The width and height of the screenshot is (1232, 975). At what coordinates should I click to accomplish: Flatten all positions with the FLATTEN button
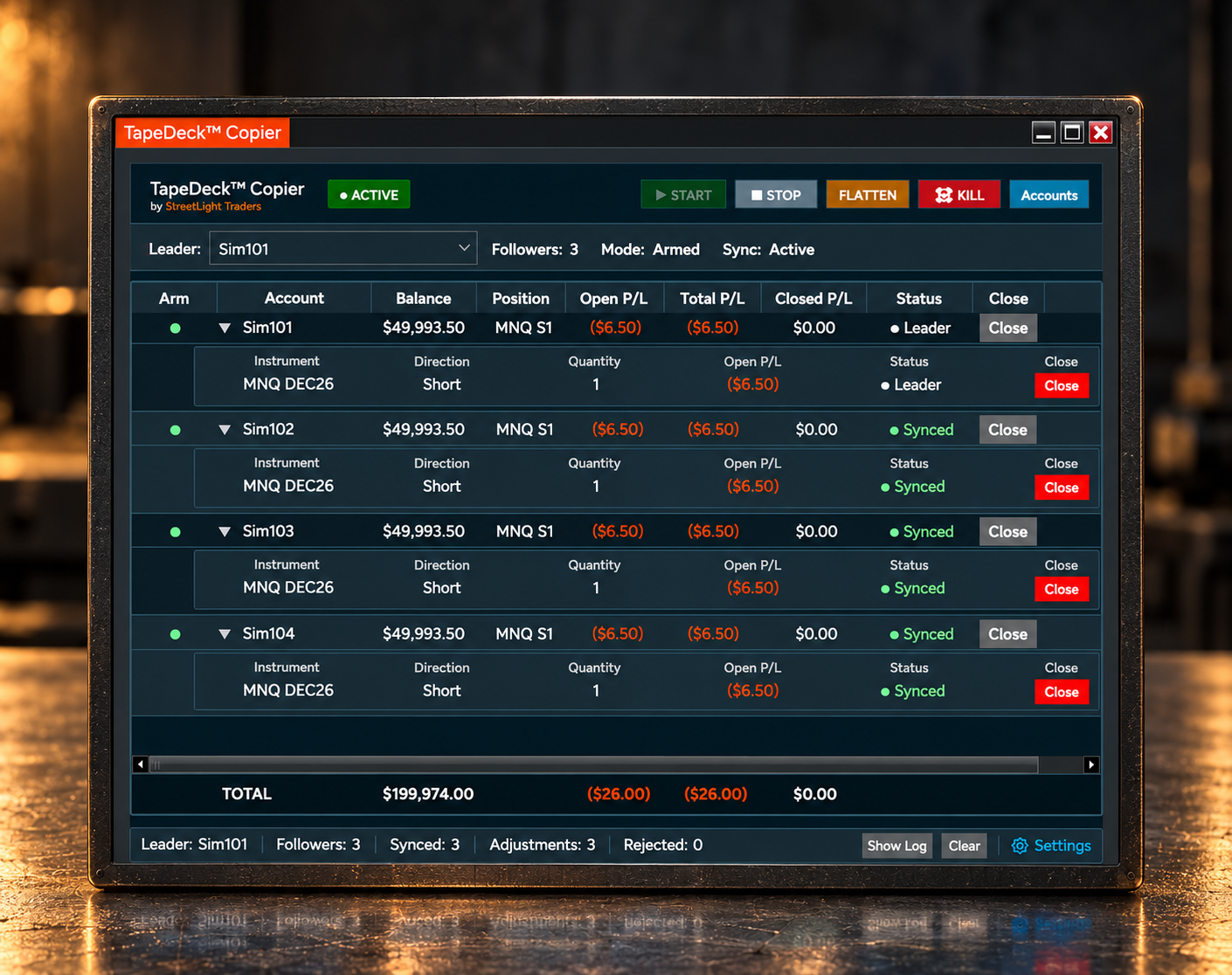868,195
